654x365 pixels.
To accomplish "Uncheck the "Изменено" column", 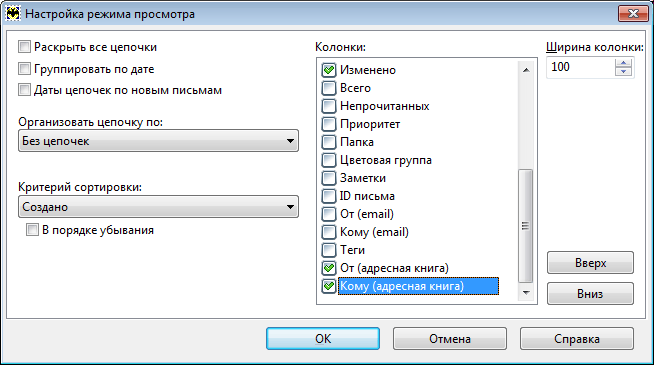I will click(329, 70).
